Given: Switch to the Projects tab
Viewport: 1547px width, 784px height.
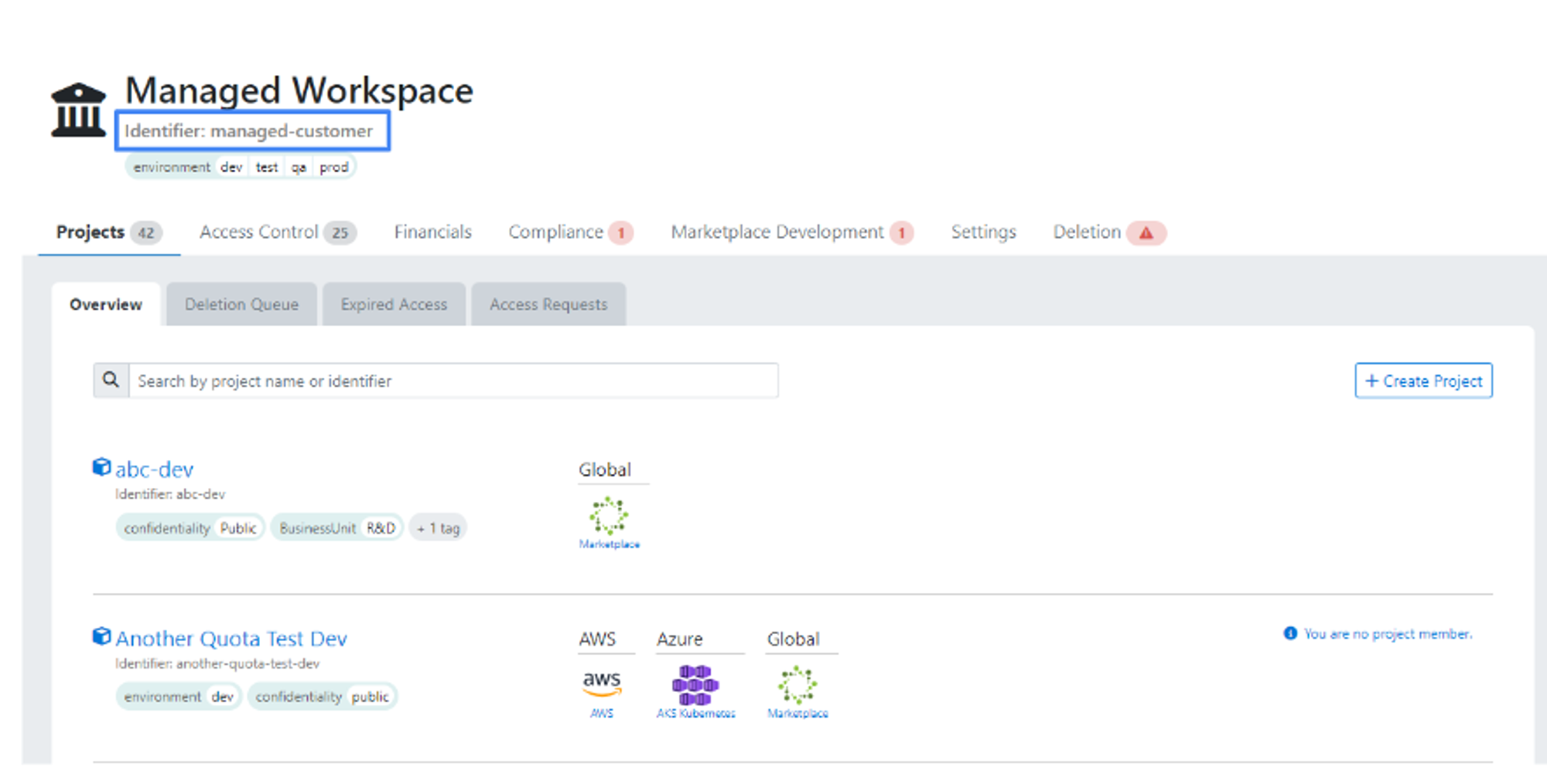Looking at the screenshot, I should 109,232.
